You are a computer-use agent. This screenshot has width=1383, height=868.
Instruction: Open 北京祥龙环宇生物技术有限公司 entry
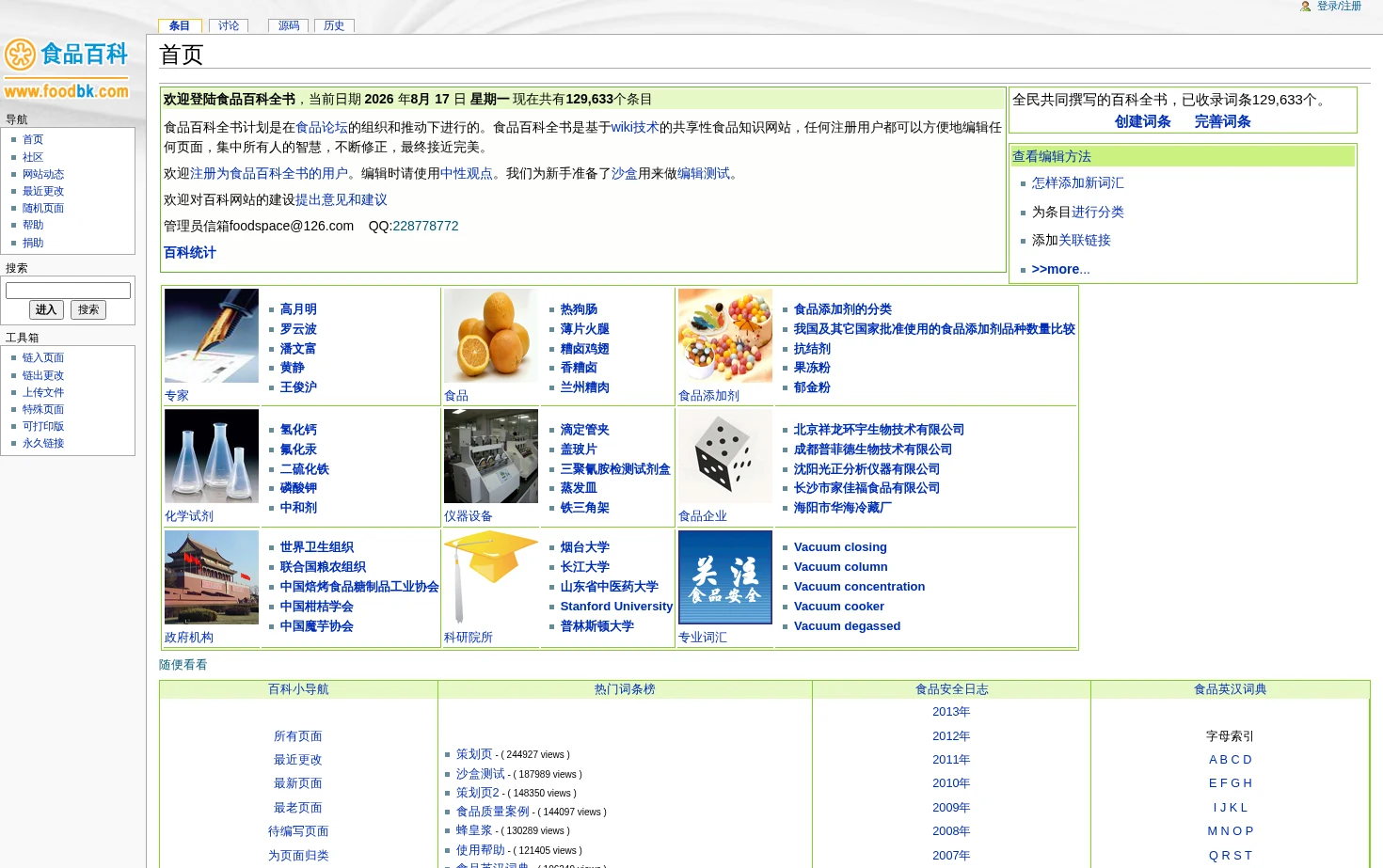pos(879,429)
